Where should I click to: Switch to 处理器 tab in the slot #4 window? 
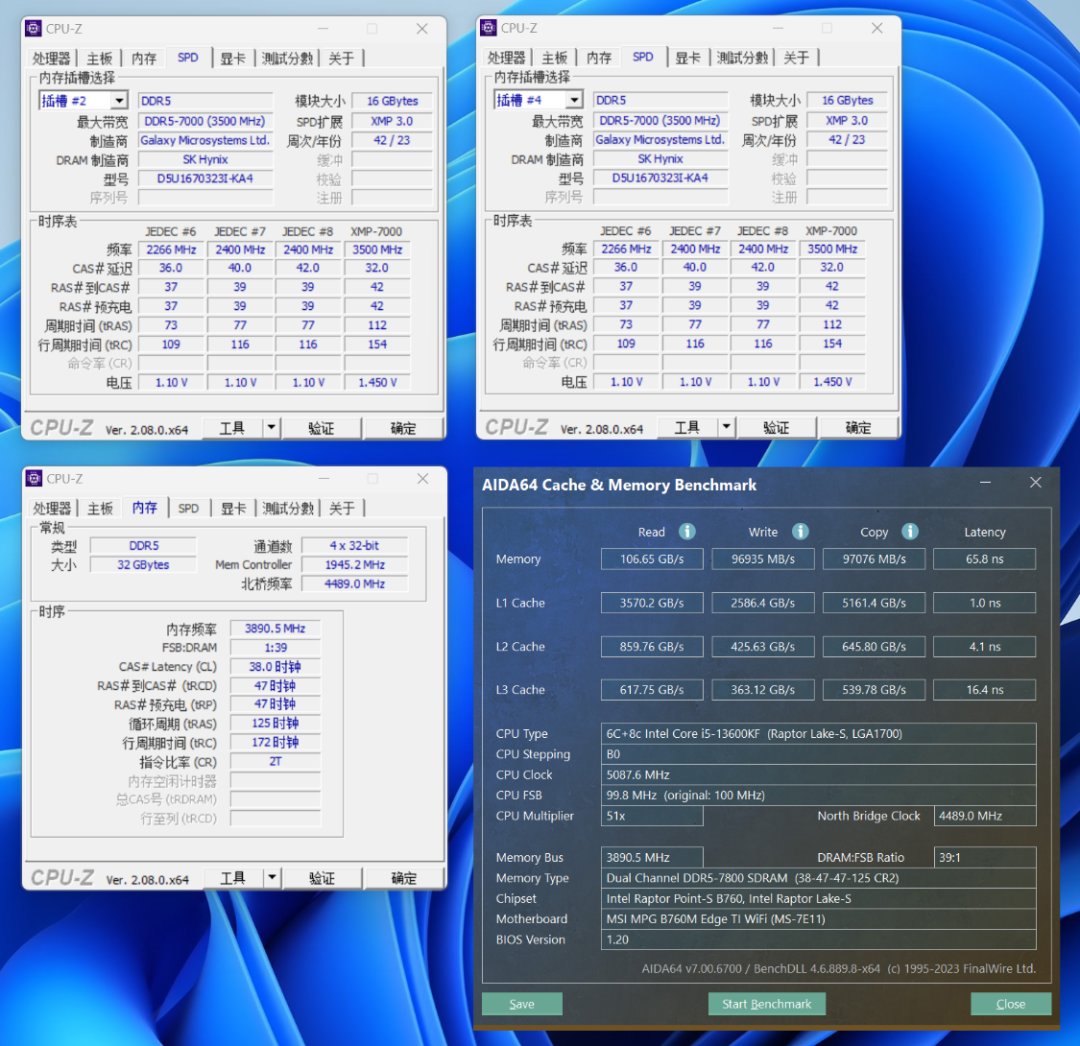(507, 58)
